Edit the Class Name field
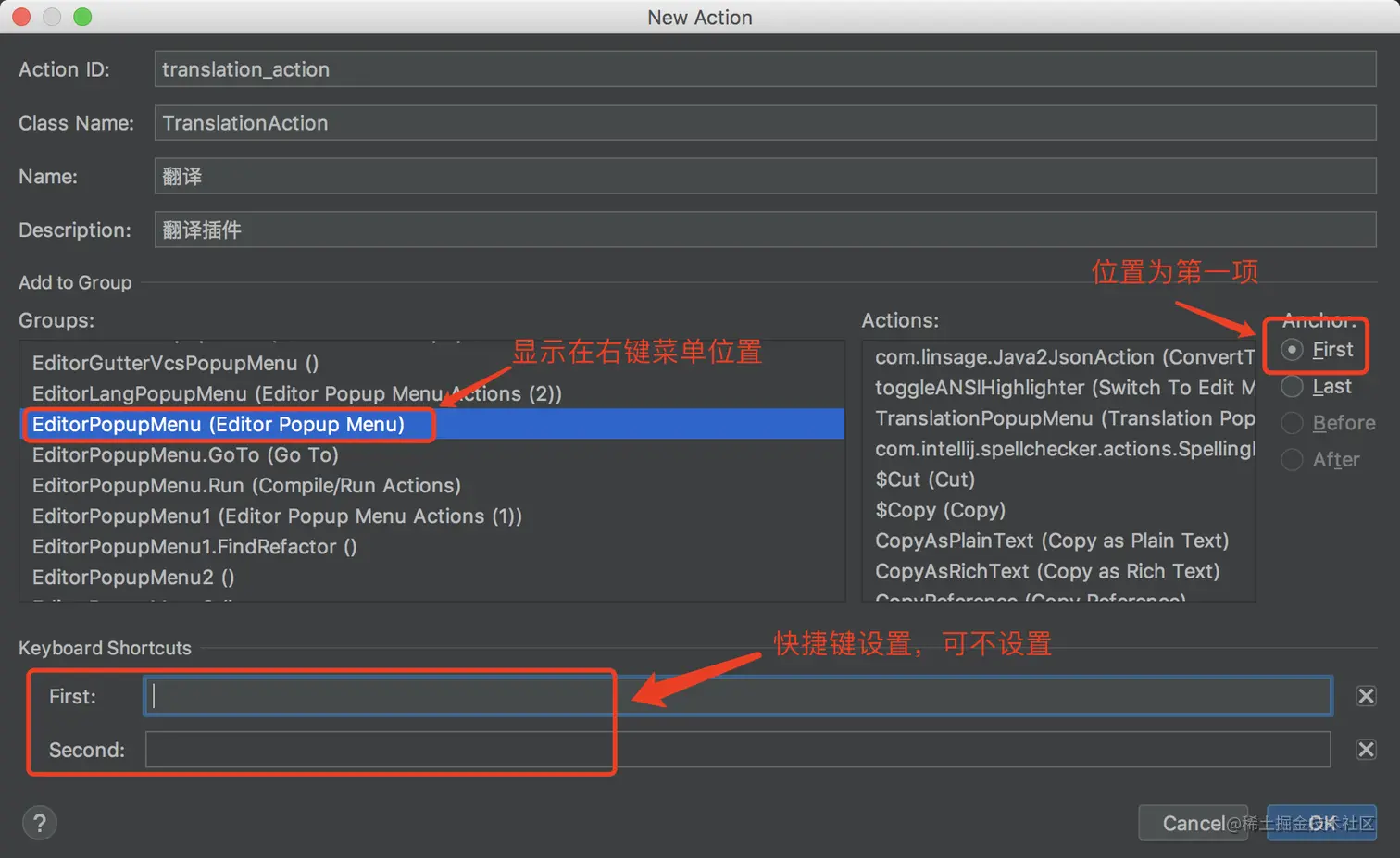The height and width of the screenshot is (858, 1400). pos(765,123)
